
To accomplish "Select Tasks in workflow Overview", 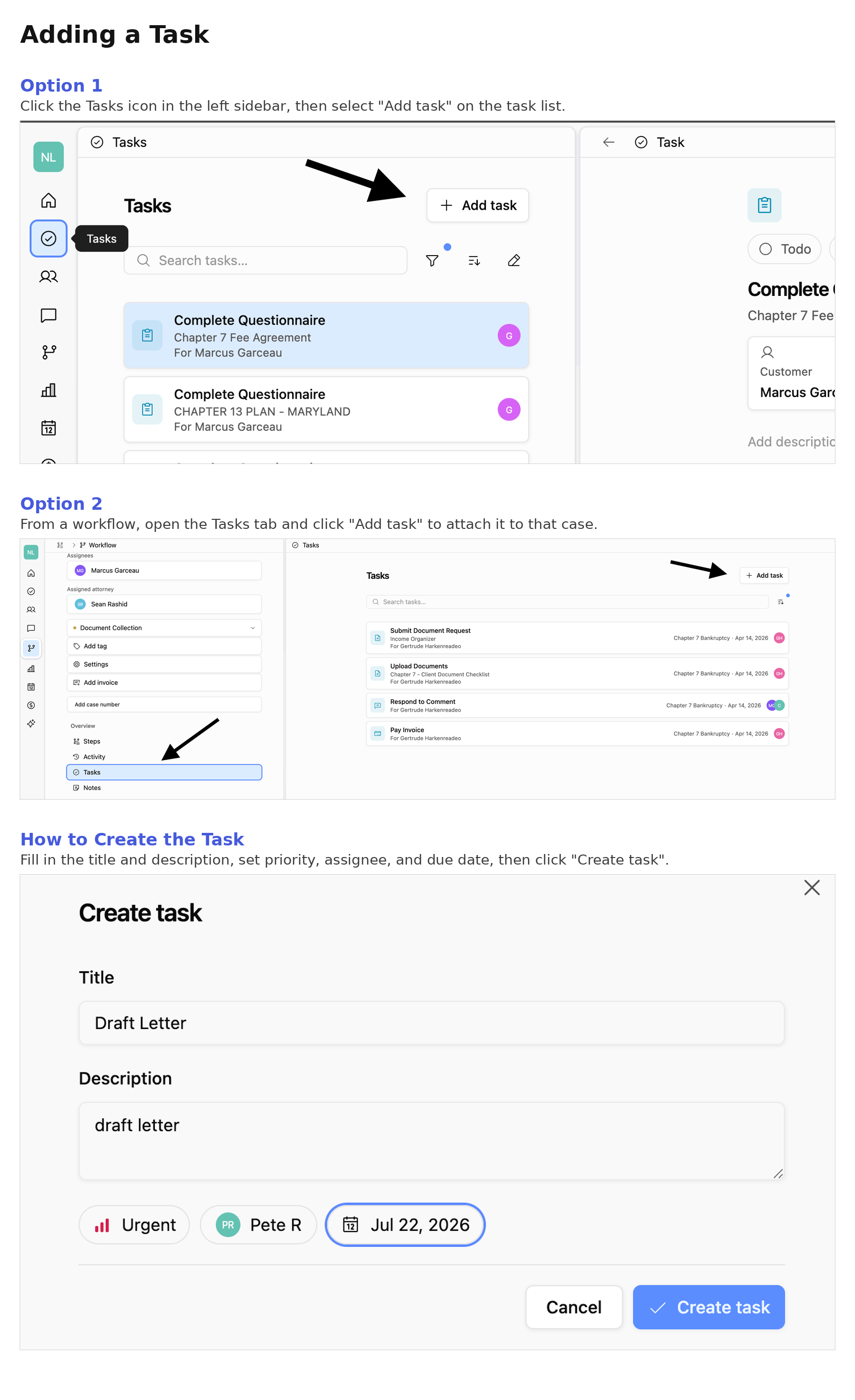I will point(164,772).
